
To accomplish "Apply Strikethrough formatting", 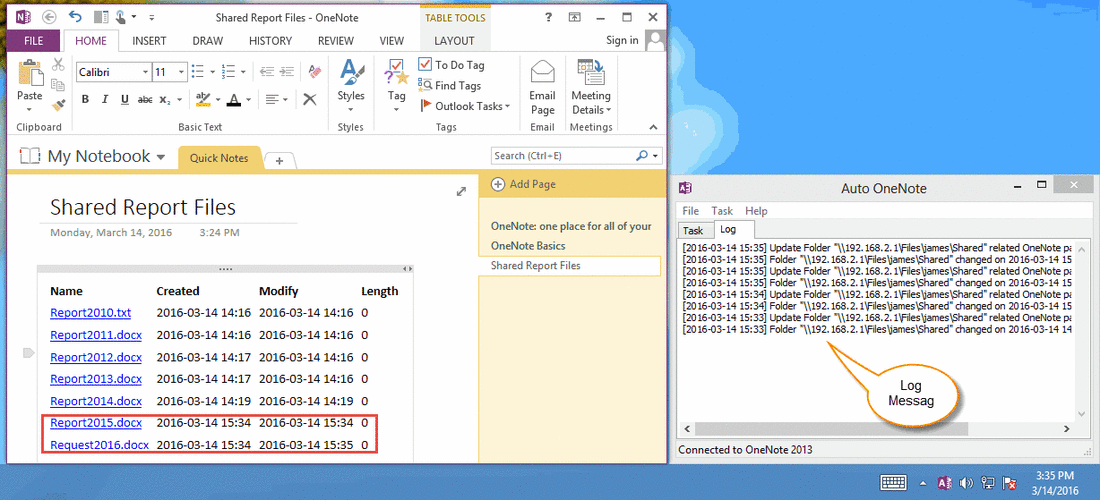I will pyautogui.click(x=145, y=100).
